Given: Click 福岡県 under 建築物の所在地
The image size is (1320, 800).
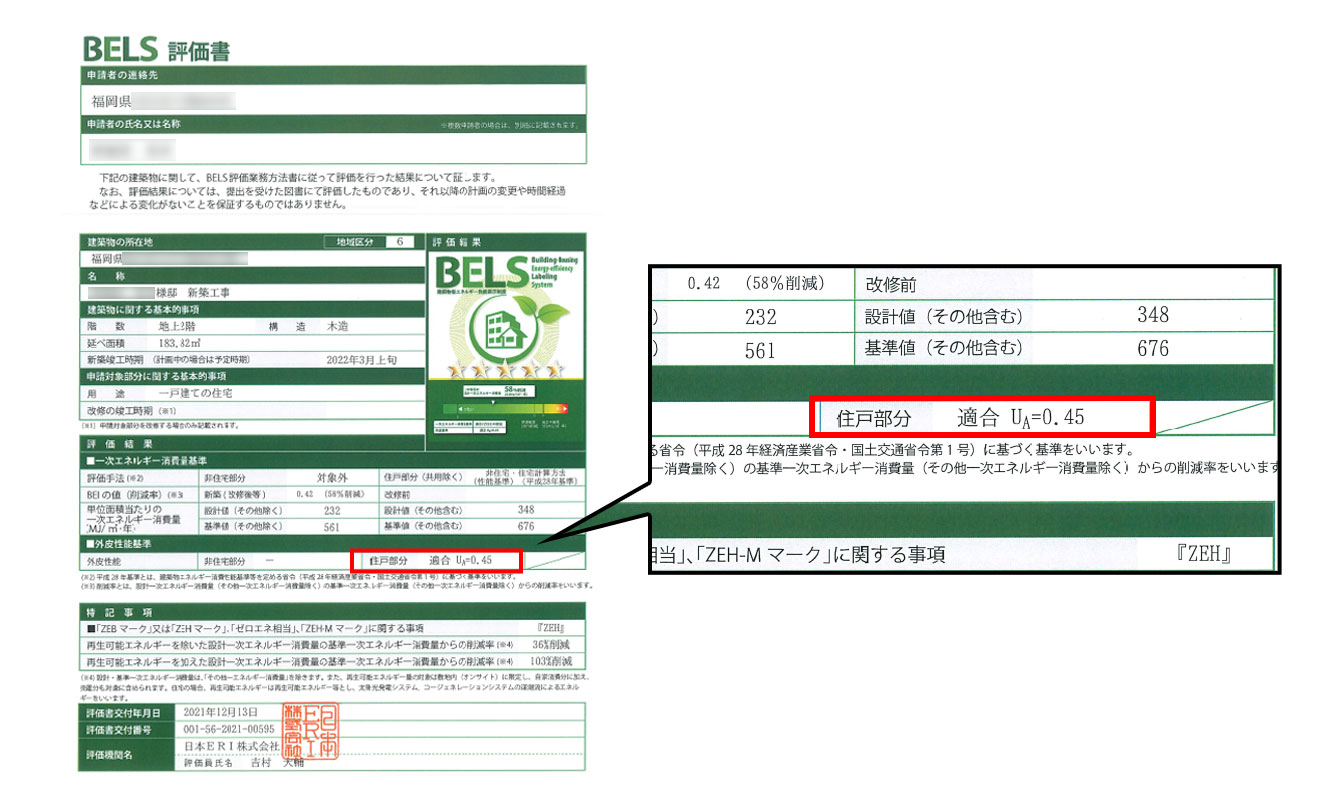Looking at the screenshot, I should pyautogui.click(x=106, y=259).
